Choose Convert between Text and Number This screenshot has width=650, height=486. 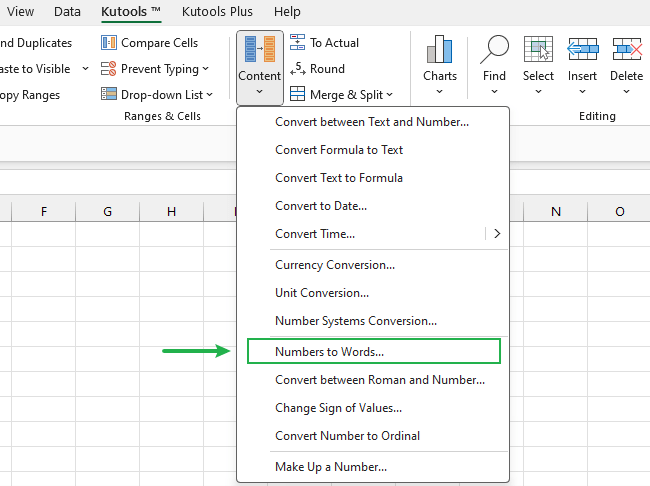pyautogui.click(x=372, y=122)
